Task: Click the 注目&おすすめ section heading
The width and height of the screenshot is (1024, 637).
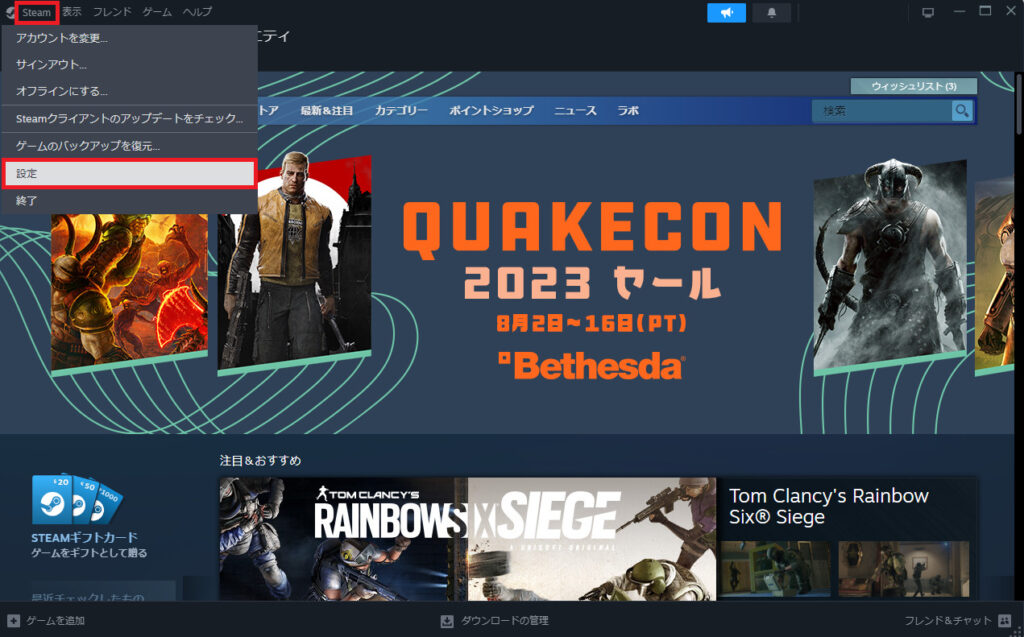Action: click(x=260, y=461)
